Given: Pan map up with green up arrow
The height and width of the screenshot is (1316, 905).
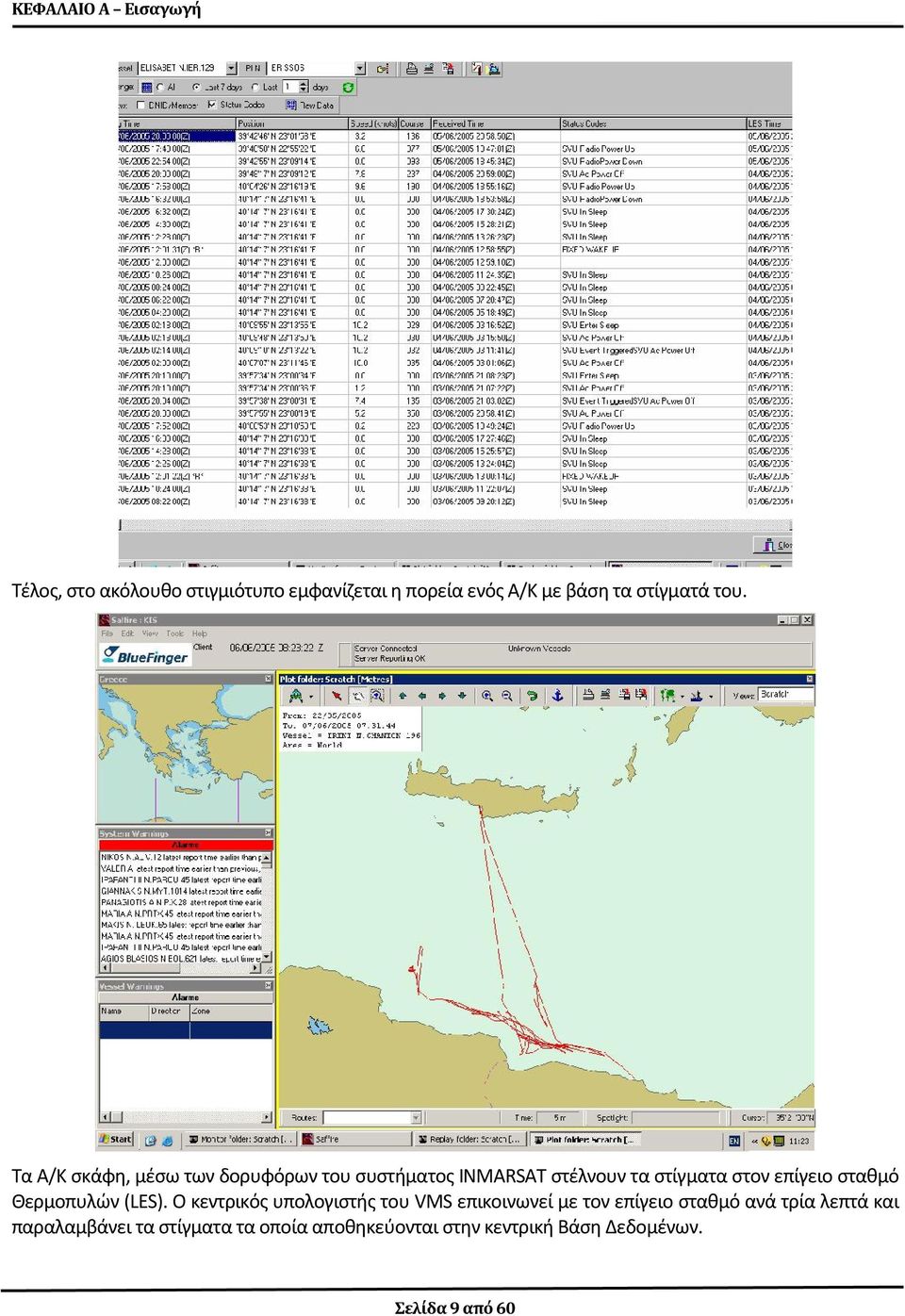Looking at the screenshot, I should click(403, 696).
